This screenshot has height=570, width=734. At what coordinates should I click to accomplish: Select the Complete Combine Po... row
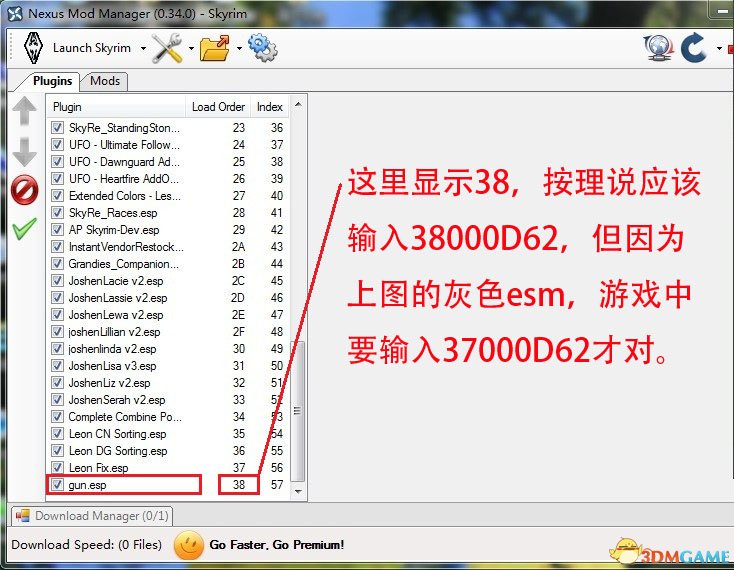tap(169, 417)
